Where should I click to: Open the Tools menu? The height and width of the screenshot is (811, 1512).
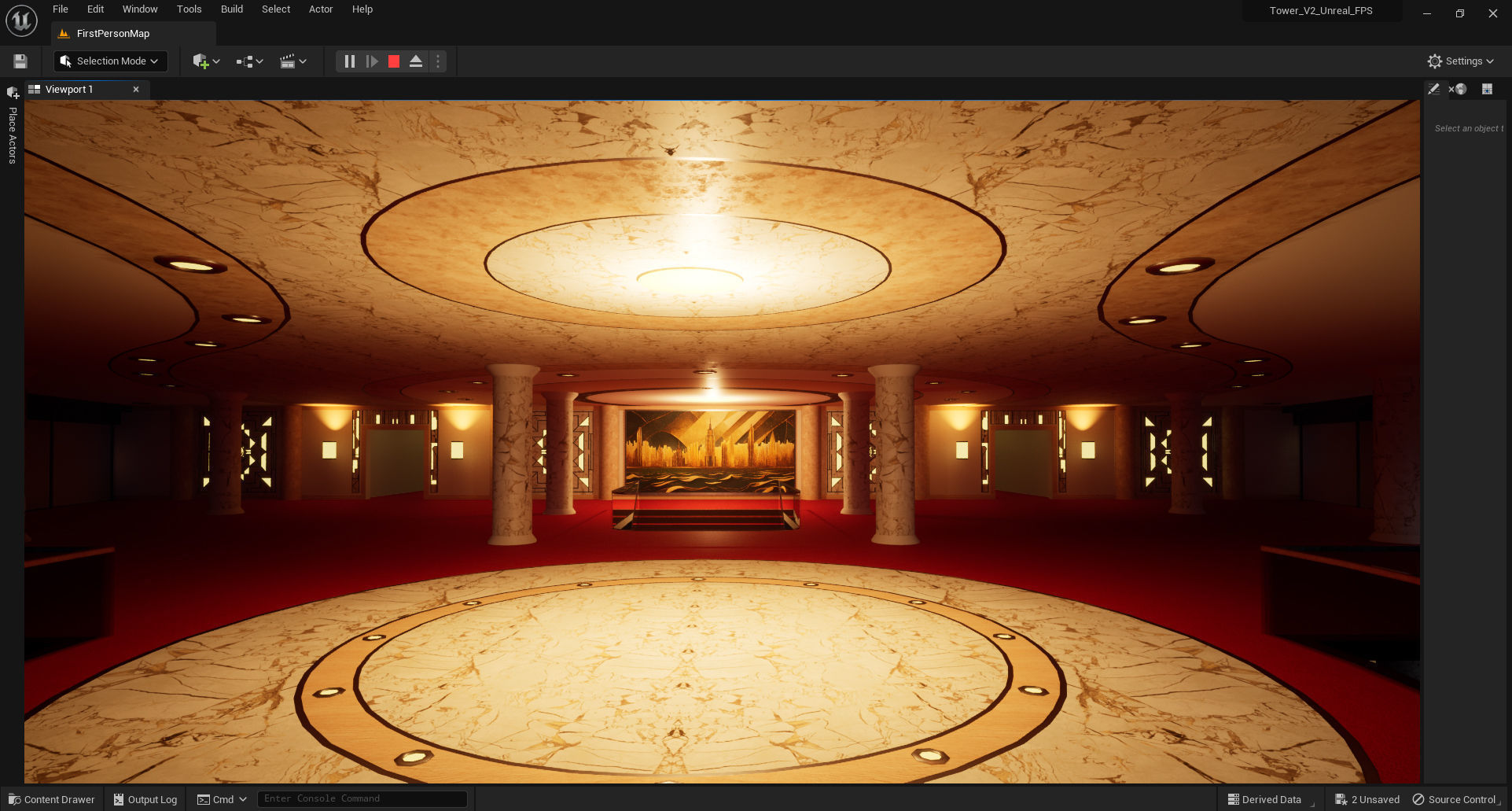pos(189,9)
